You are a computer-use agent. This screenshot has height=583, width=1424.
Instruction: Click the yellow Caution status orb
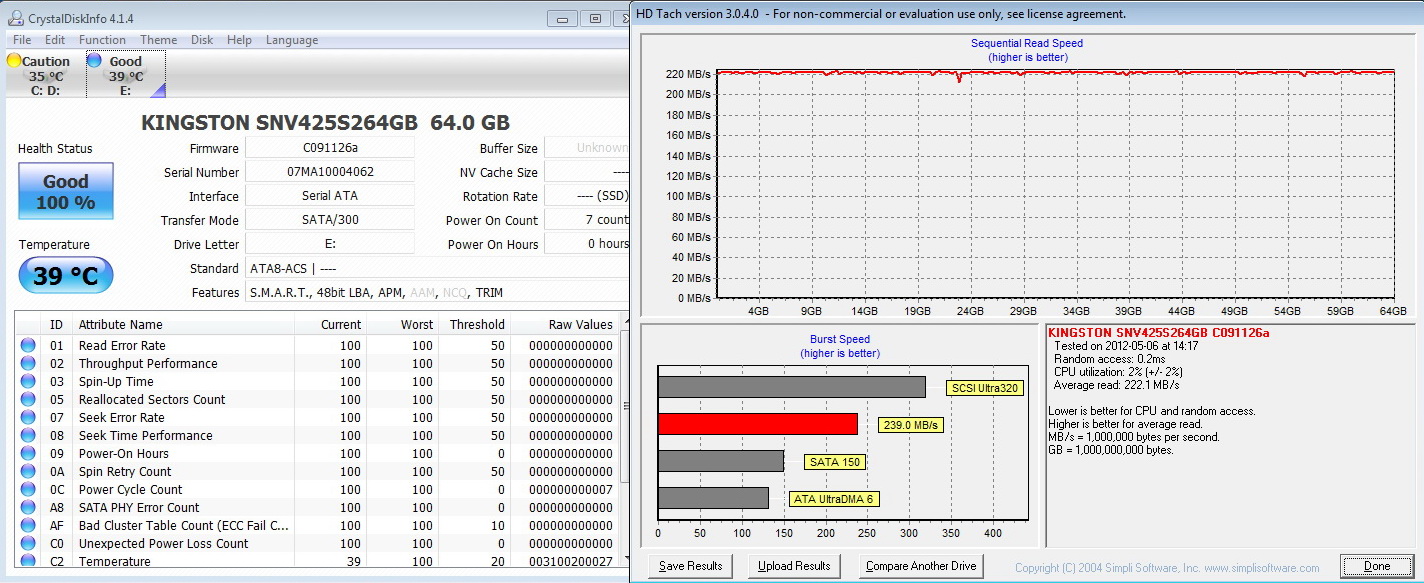coord(14,61)
